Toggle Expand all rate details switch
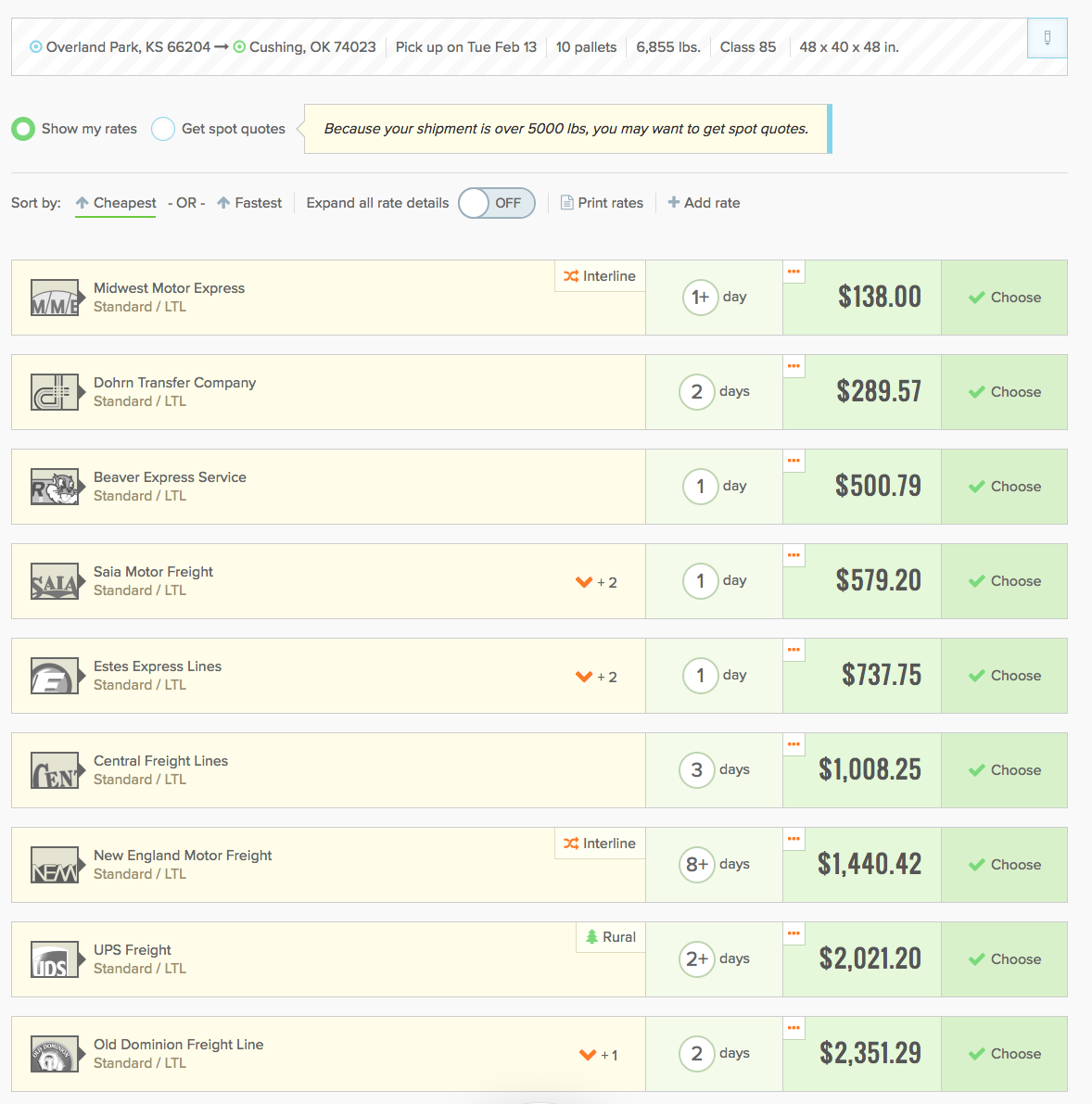Image resolution: width=1092 pixels, height=1104 pixels. pyautogui.click(x=496, y=203)
